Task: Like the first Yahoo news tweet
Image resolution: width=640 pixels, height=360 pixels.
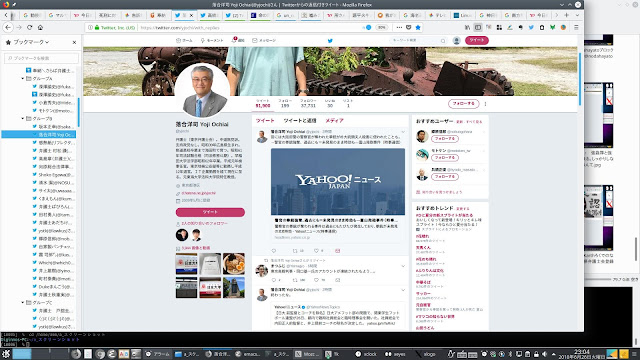Action: click(x=316, y=251)
